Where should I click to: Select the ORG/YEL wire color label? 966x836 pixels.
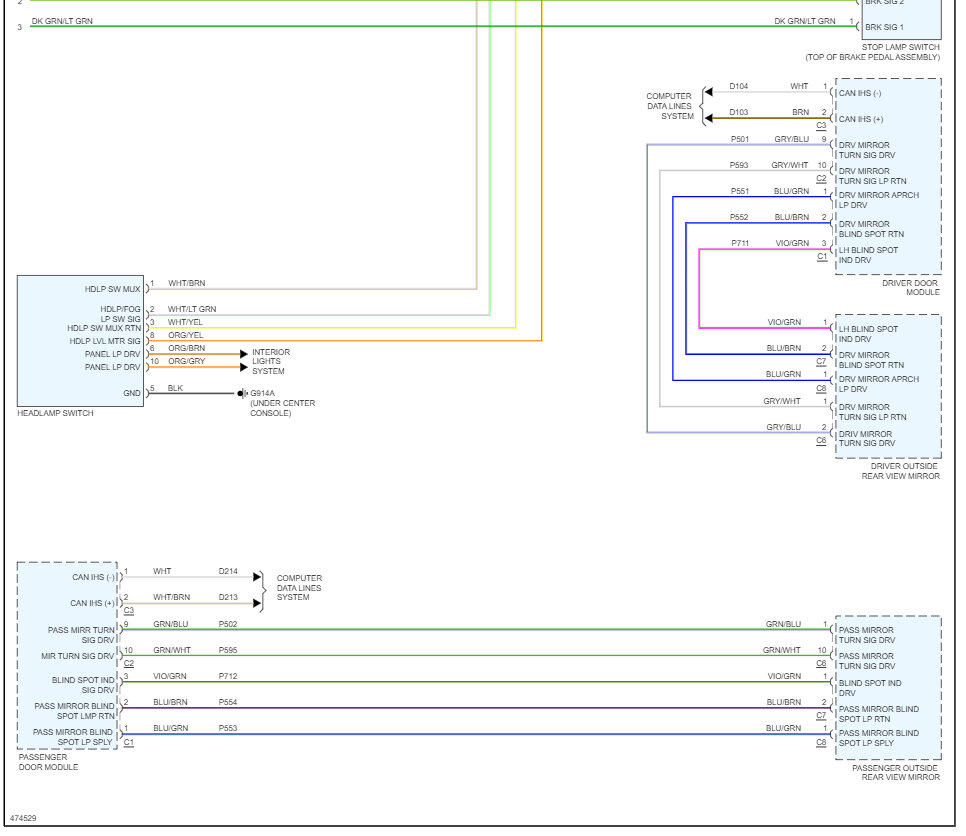coord(185,335)
